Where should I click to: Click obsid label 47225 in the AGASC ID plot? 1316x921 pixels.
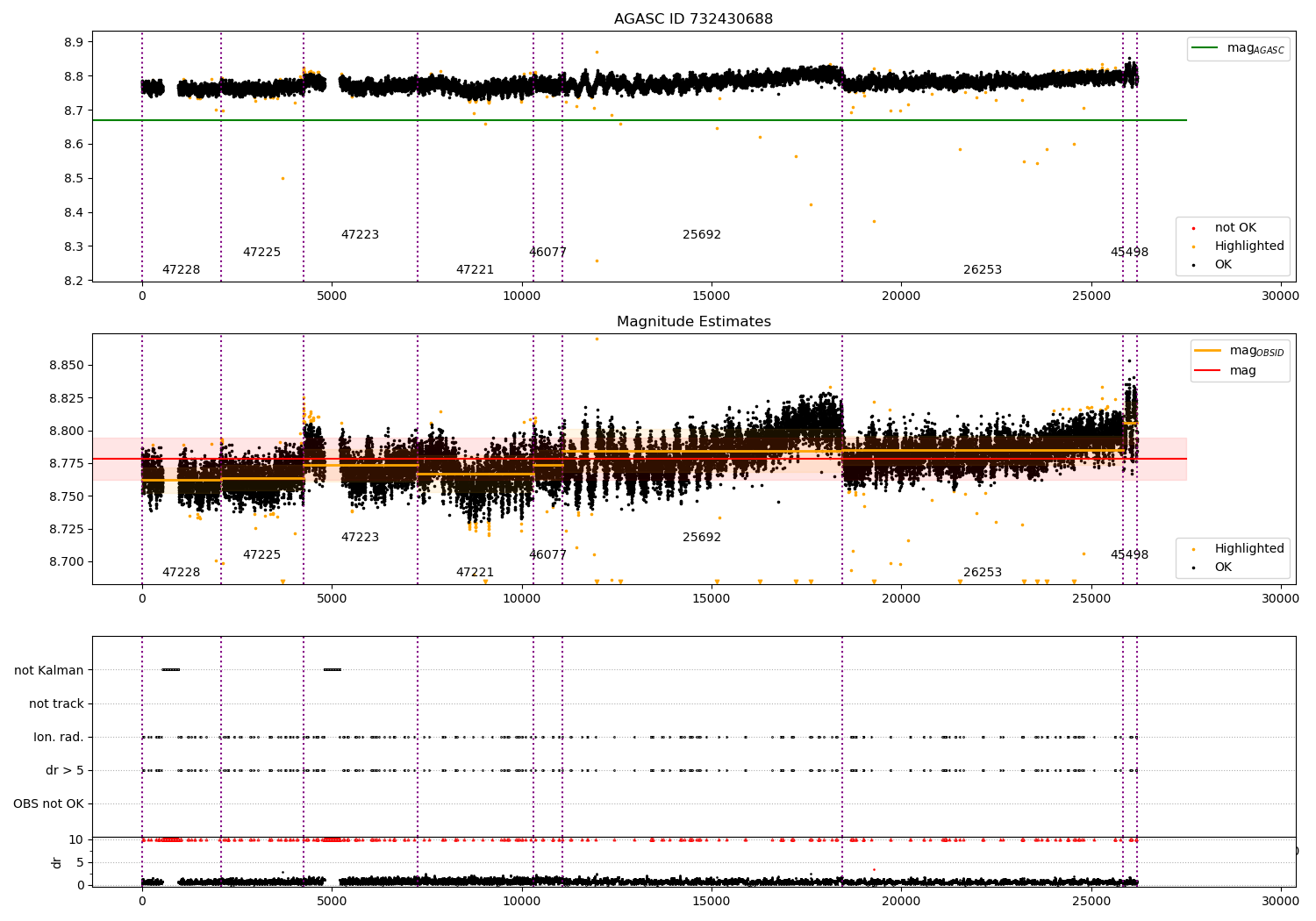[261, 253]
